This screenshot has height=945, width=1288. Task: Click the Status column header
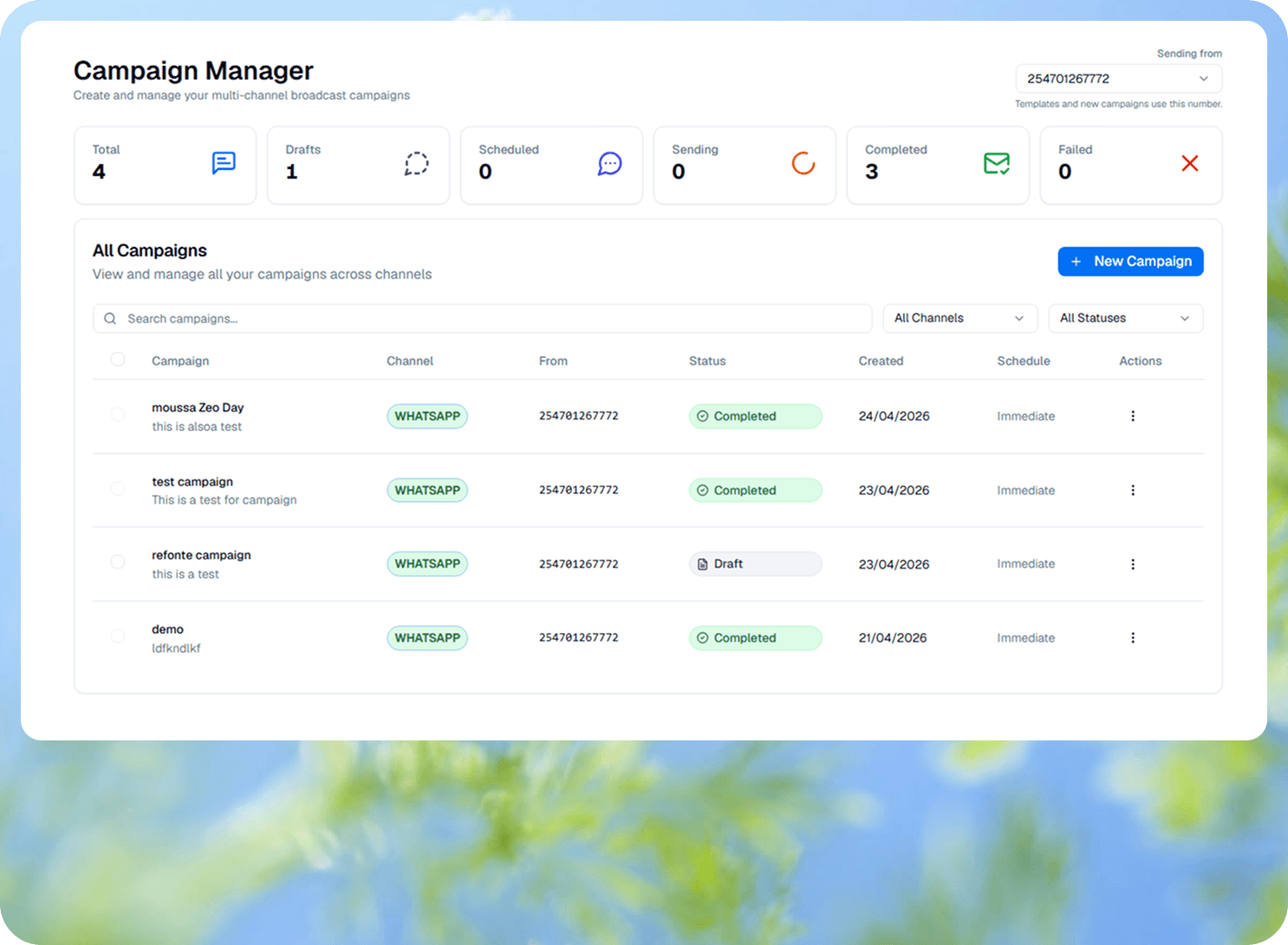(x=707, y=361)
